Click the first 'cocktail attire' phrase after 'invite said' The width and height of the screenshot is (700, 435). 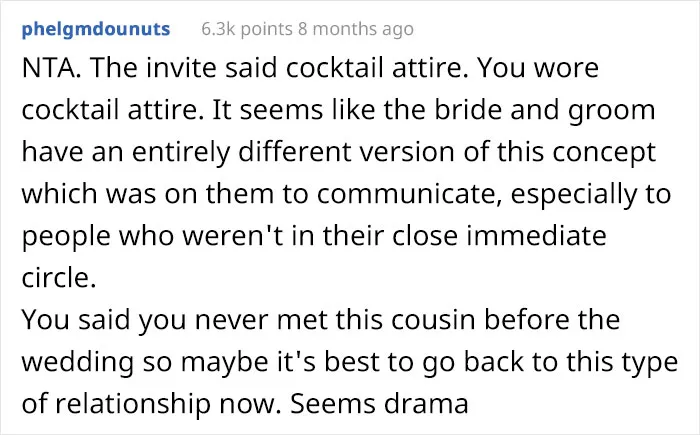[x=377, y=68]
